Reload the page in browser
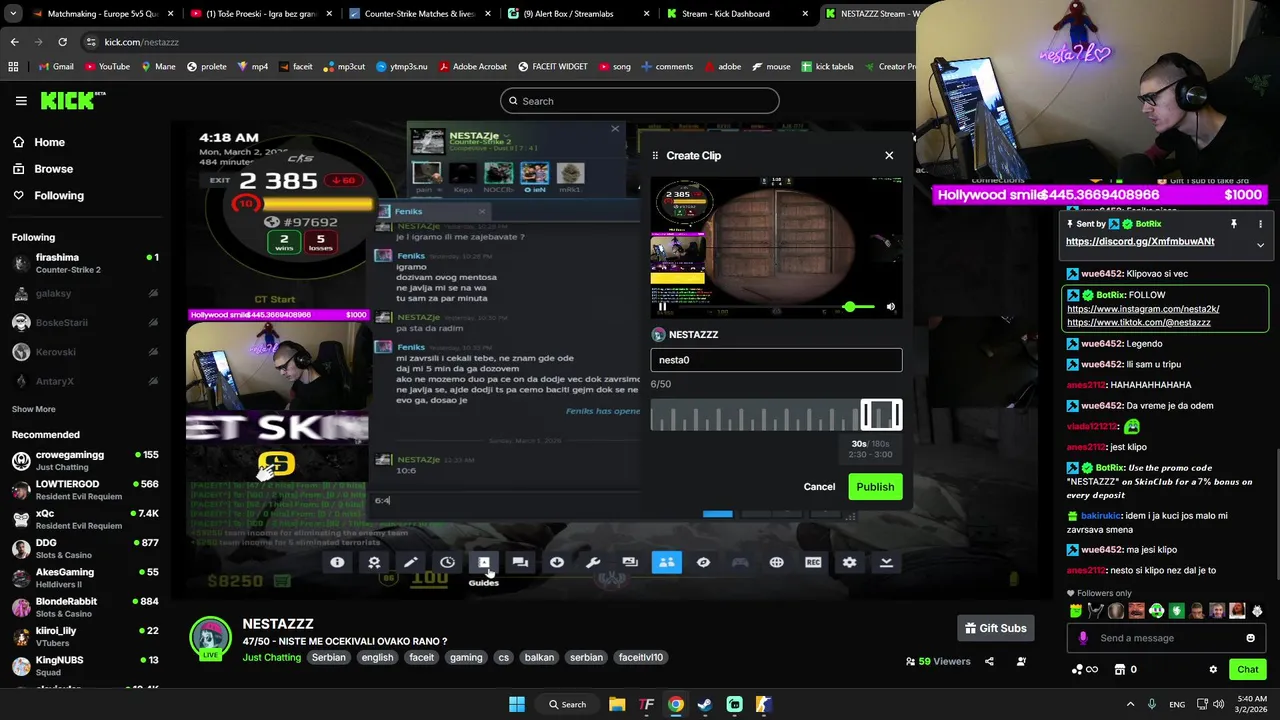 point(62,42)
